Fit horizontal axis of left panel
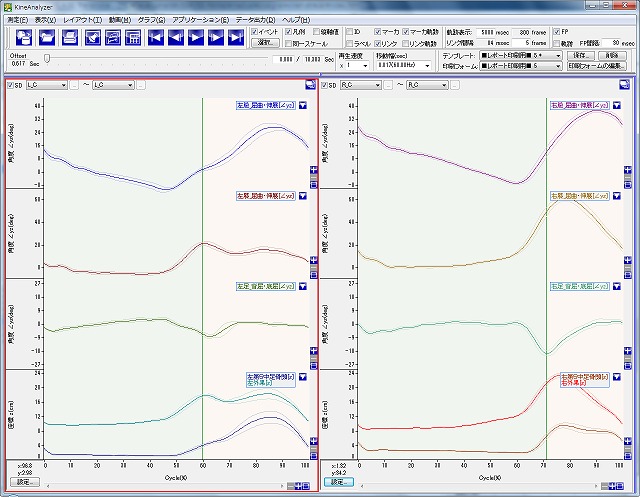The width and height of the screenshot is (640, 497). (306, 486)
